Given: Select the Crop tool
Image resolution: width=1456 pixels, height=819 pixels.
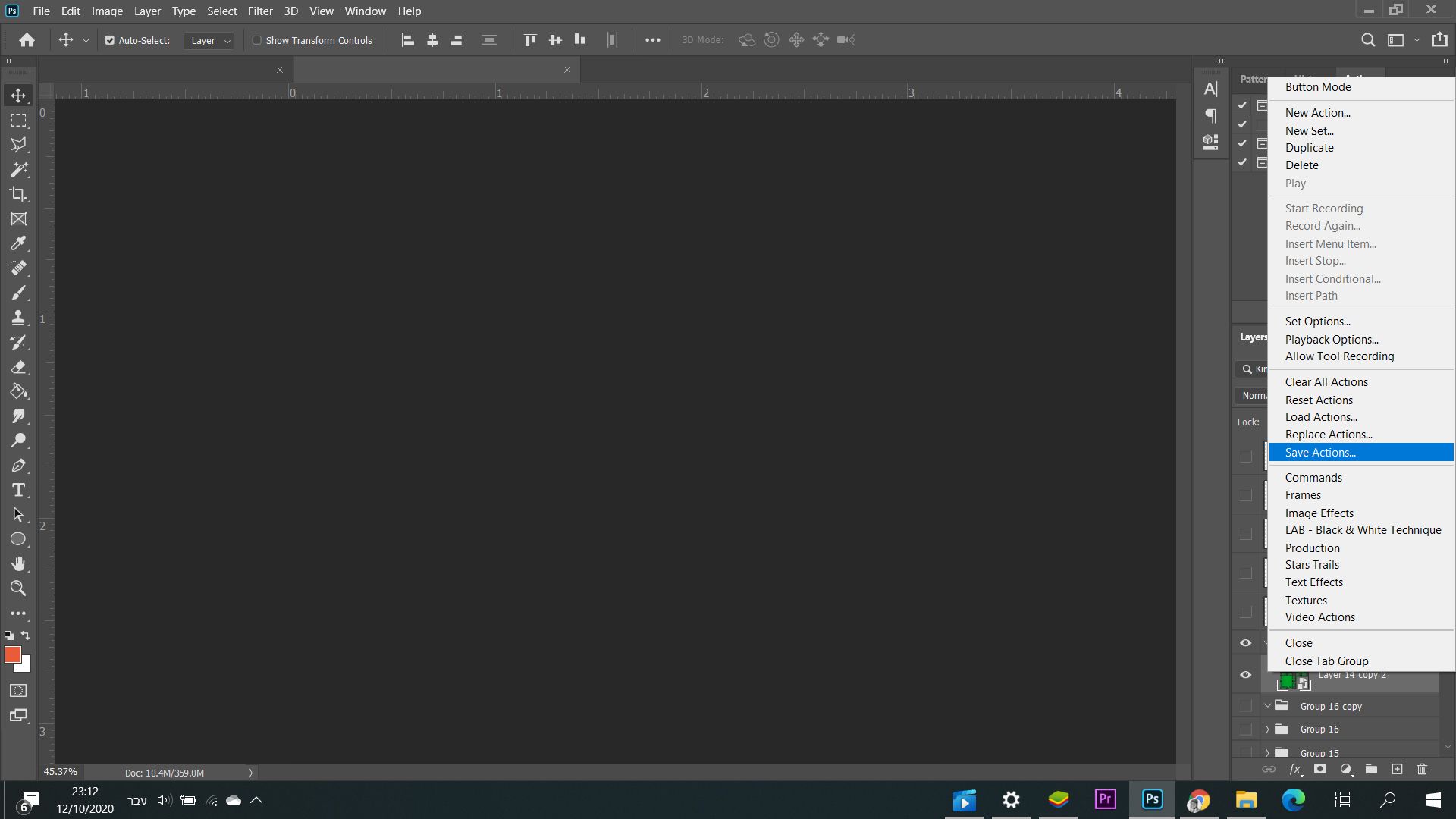Looking at the screenshot, I should tap(18, 194).
